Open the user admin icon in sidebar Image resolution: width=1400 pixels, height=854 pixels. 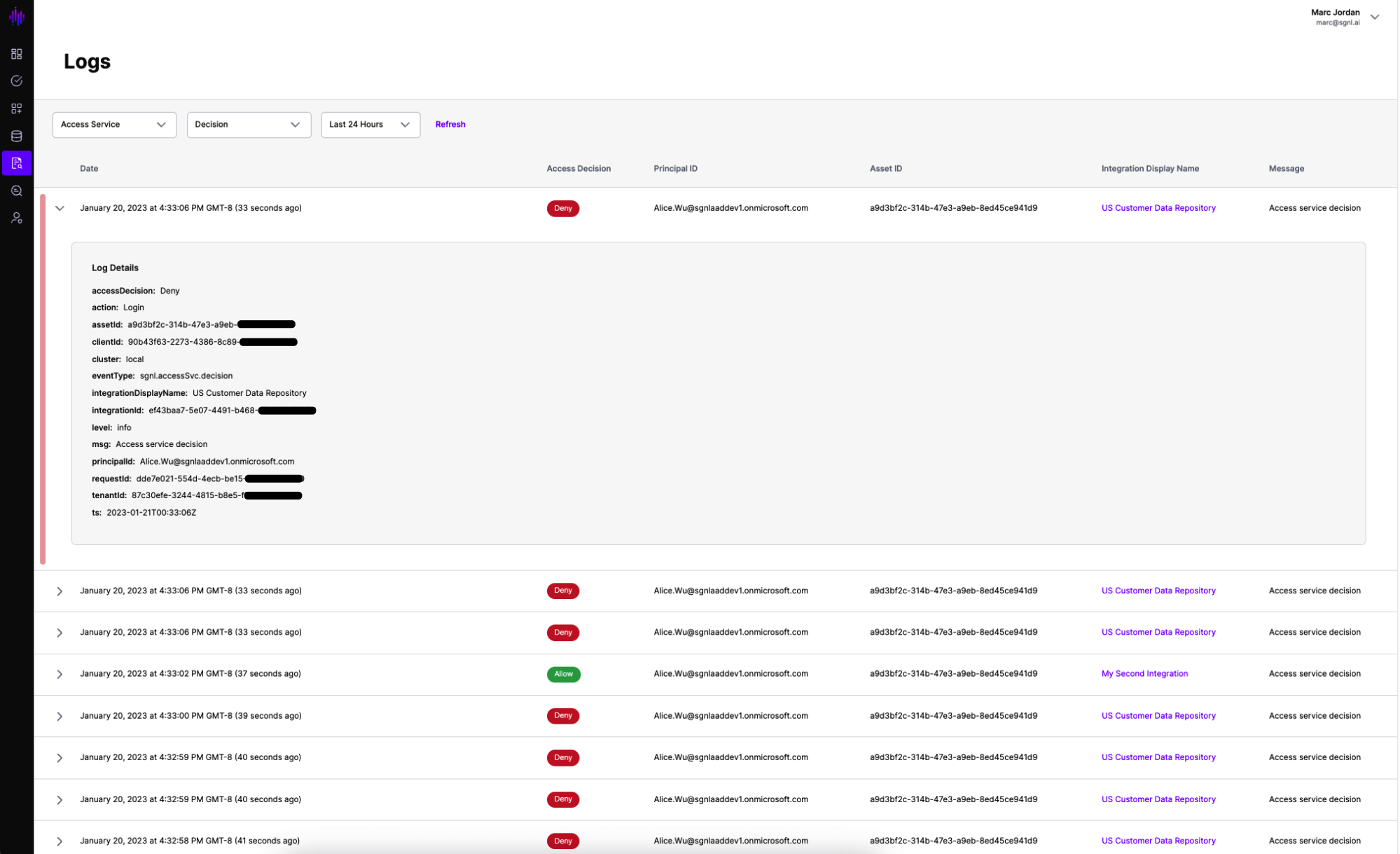pos(17,218)
